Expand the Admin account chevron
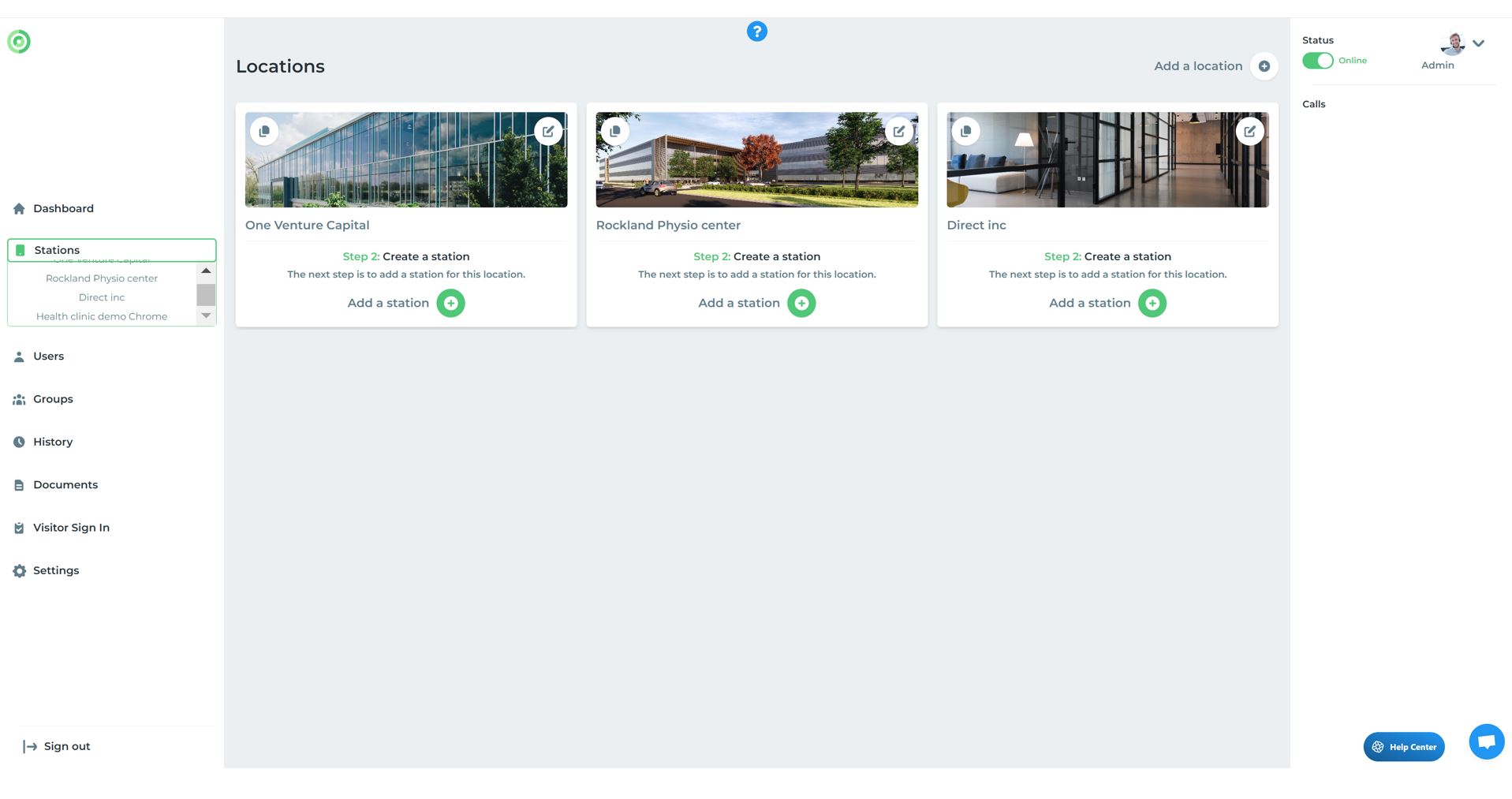The width and height of the screenshot is (1512, 799). (1479, 43)
